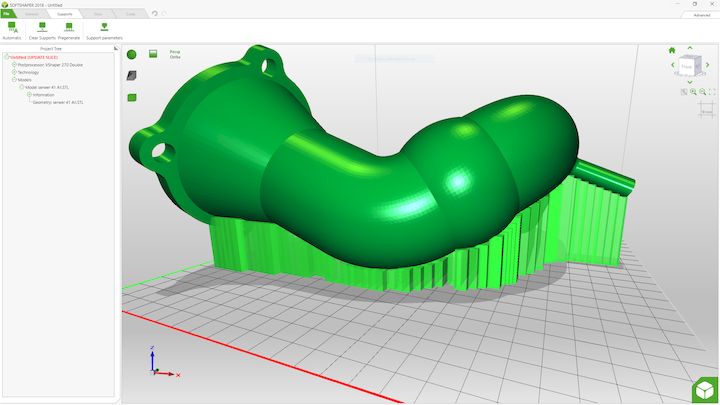Image resolution: width=720 pixels, height=405 pixels.
Task: Click the zoom in magnifier icon
Action: coord(693,92)
